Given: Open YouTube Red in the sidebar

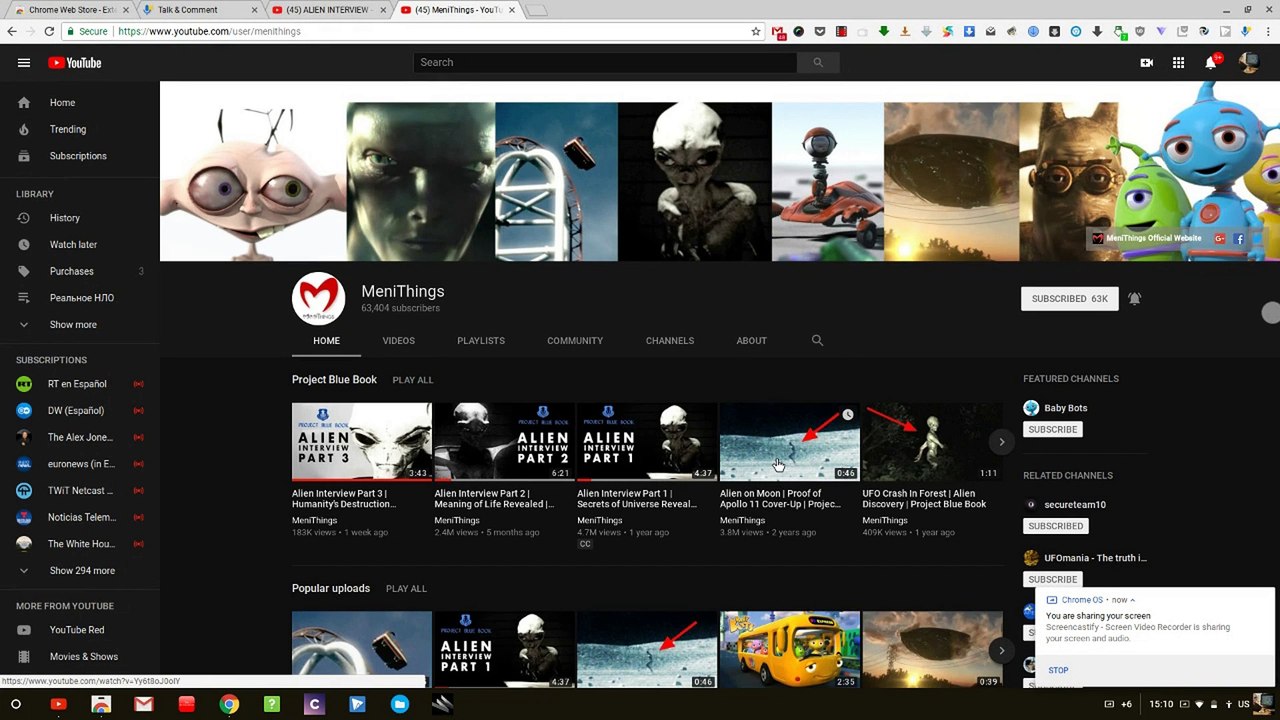Looking at the screenshot, I should pos(77,630).
